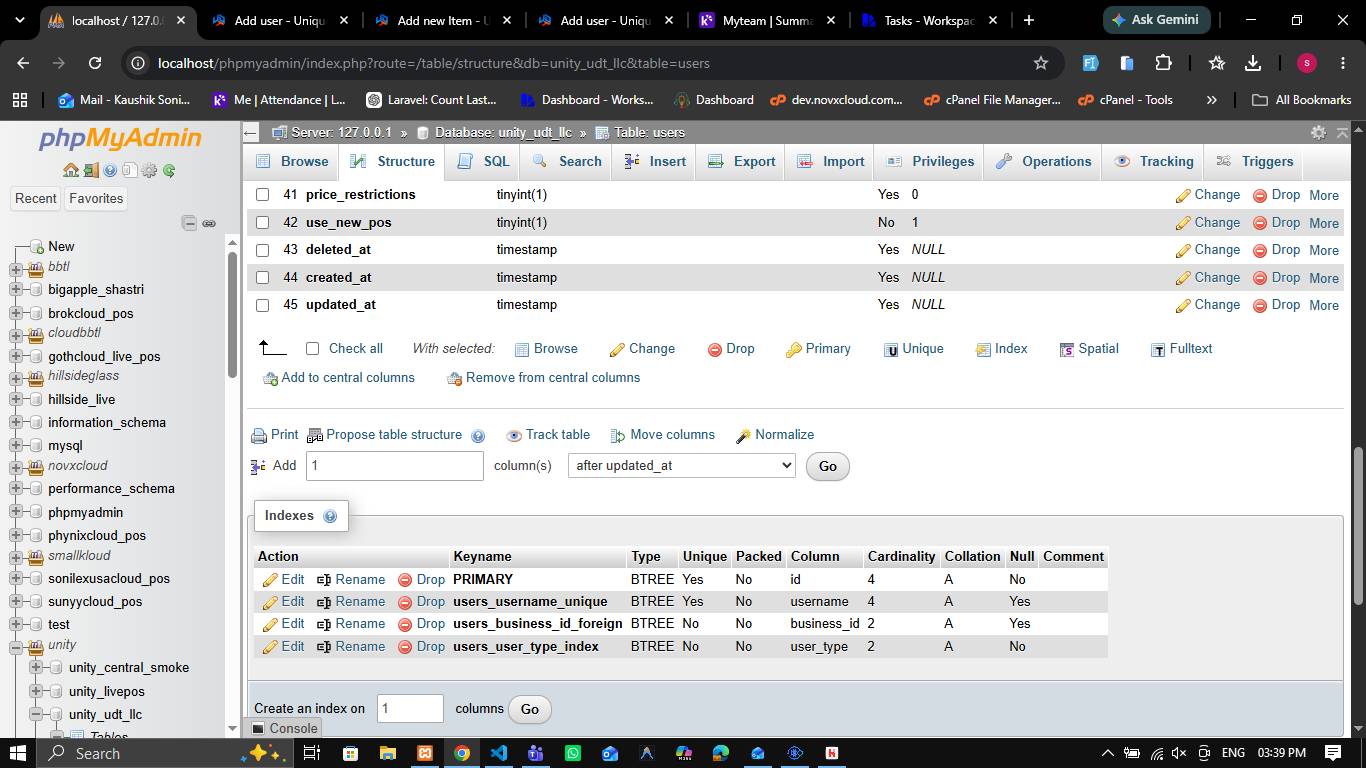This screenshot has height=768, width=1366.
Task: Click Go button beside Create an index
Action: [529, 709]
